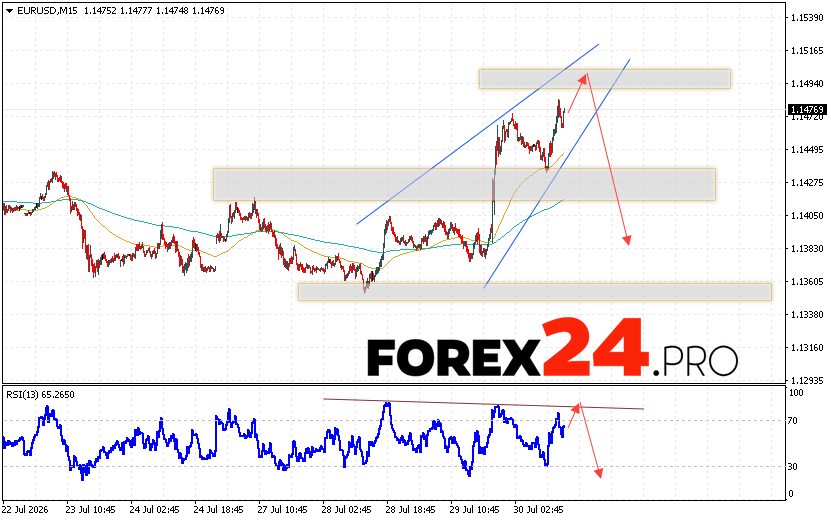
Task: Select price scale value 1.14495
Action: coord(807,150)
